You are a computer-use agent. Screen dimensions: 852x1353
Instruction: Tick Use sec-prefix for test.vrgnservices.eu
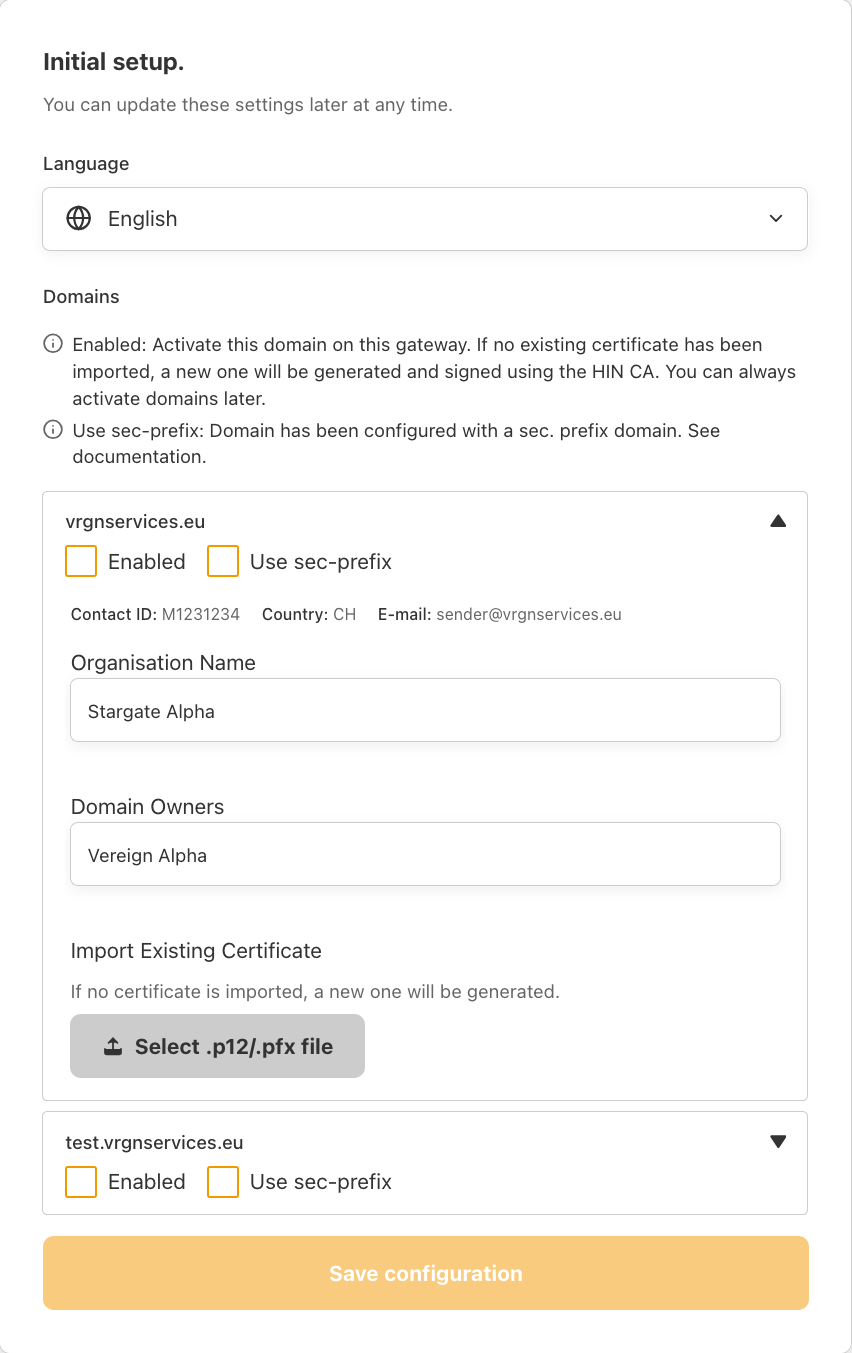[223, 1182]
